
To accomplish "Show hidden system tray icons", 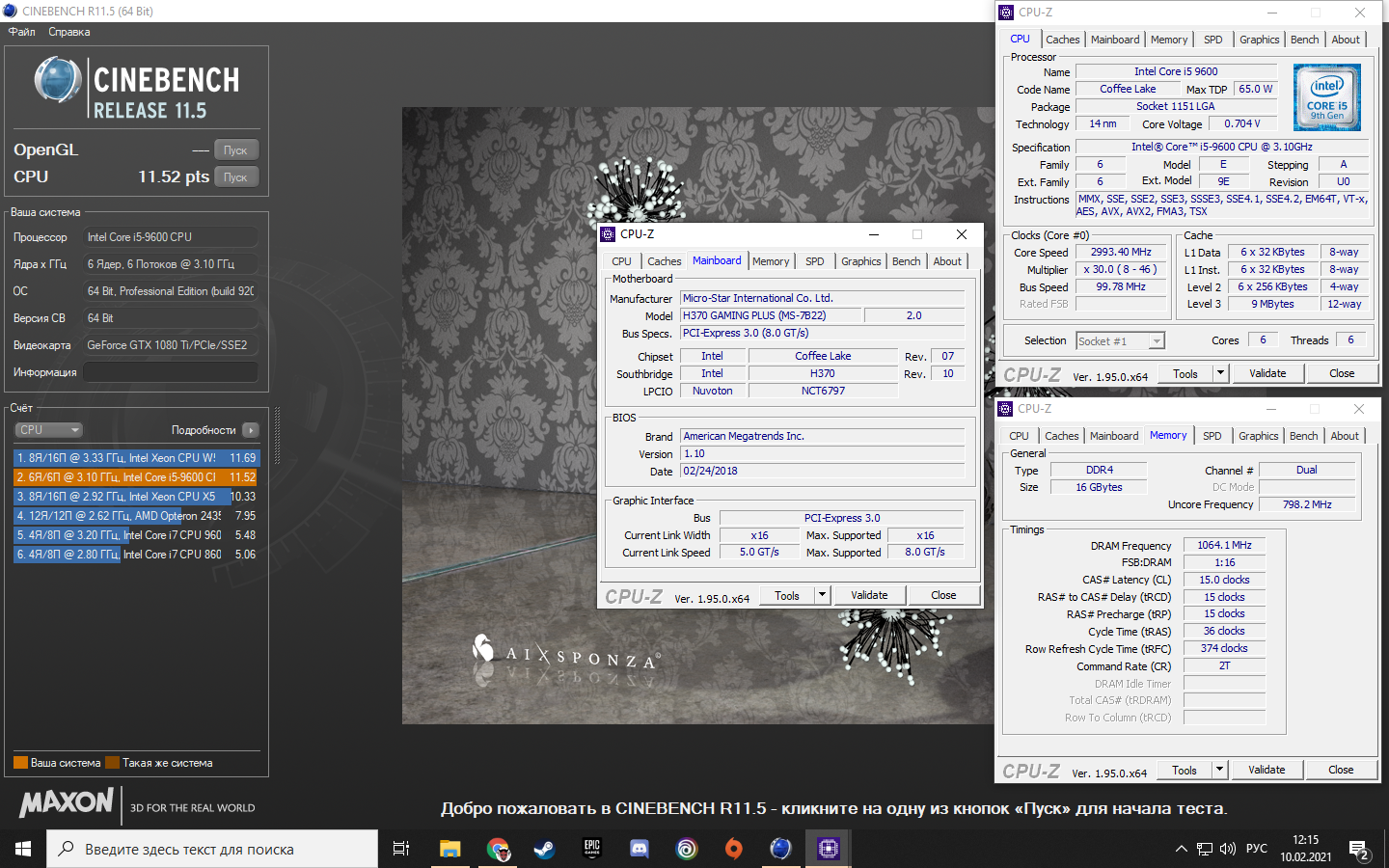I will click(x=1181, y=849).
